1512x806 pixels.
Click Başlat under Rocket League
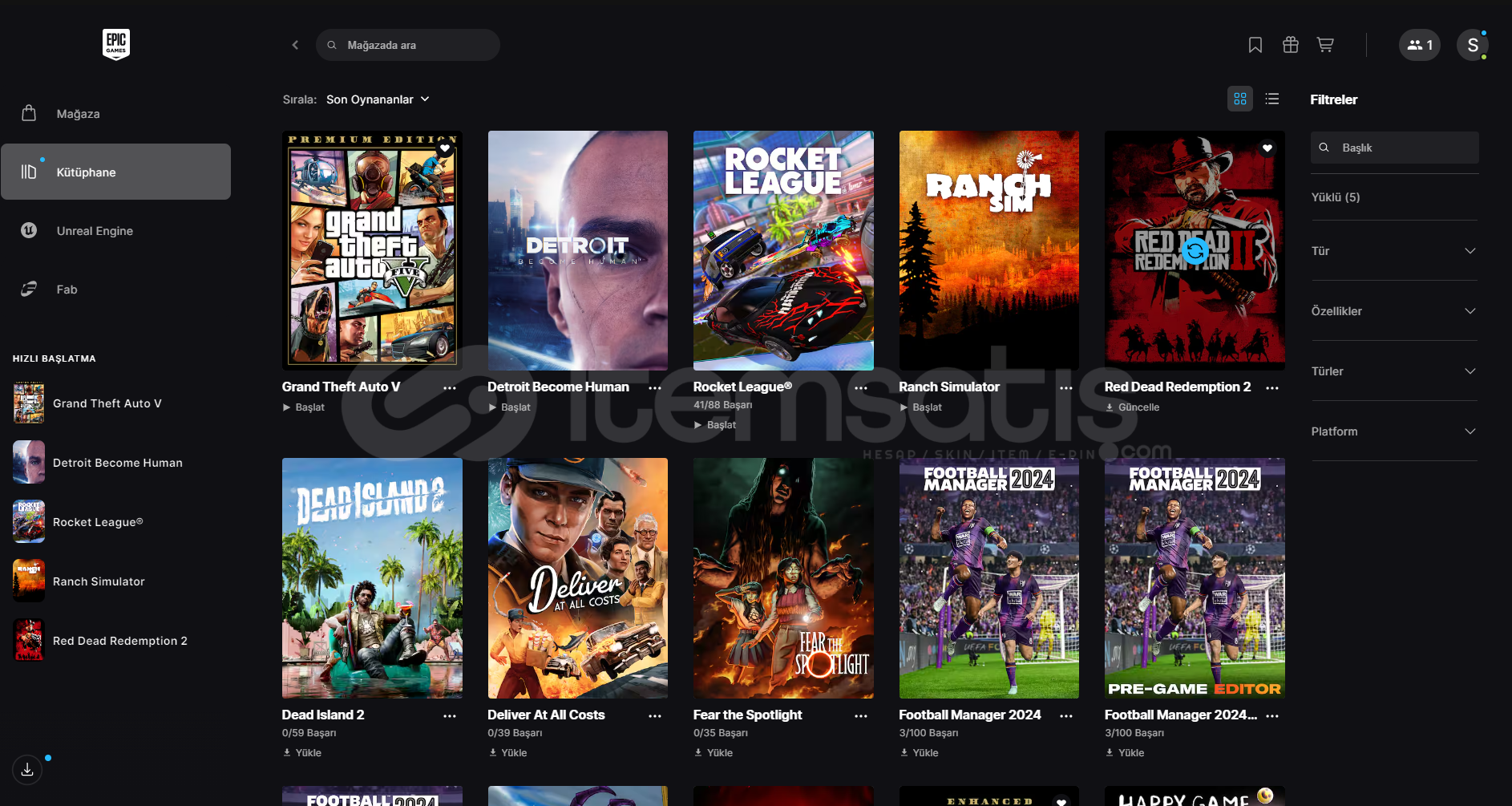[715, 425]
